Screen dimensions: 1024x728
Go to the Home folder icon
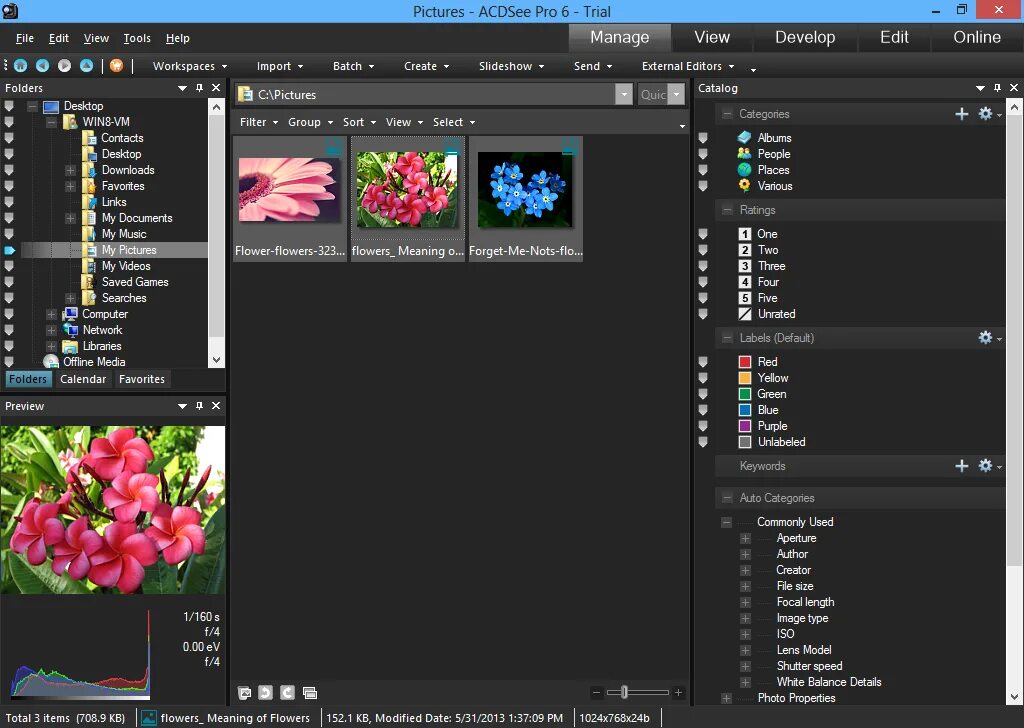(x=20, y=65)
